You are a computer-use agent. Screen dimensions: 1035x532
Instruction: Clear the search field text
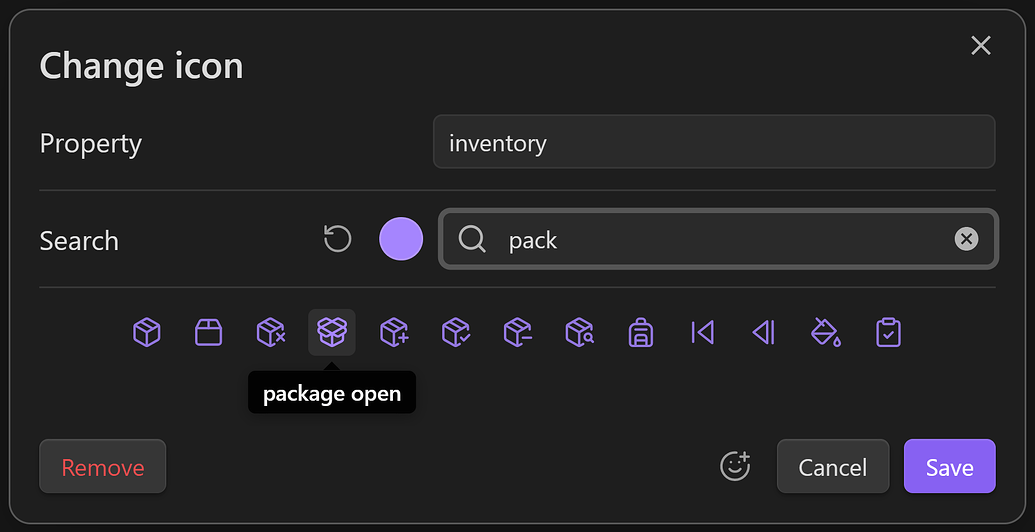coord(966,239)
